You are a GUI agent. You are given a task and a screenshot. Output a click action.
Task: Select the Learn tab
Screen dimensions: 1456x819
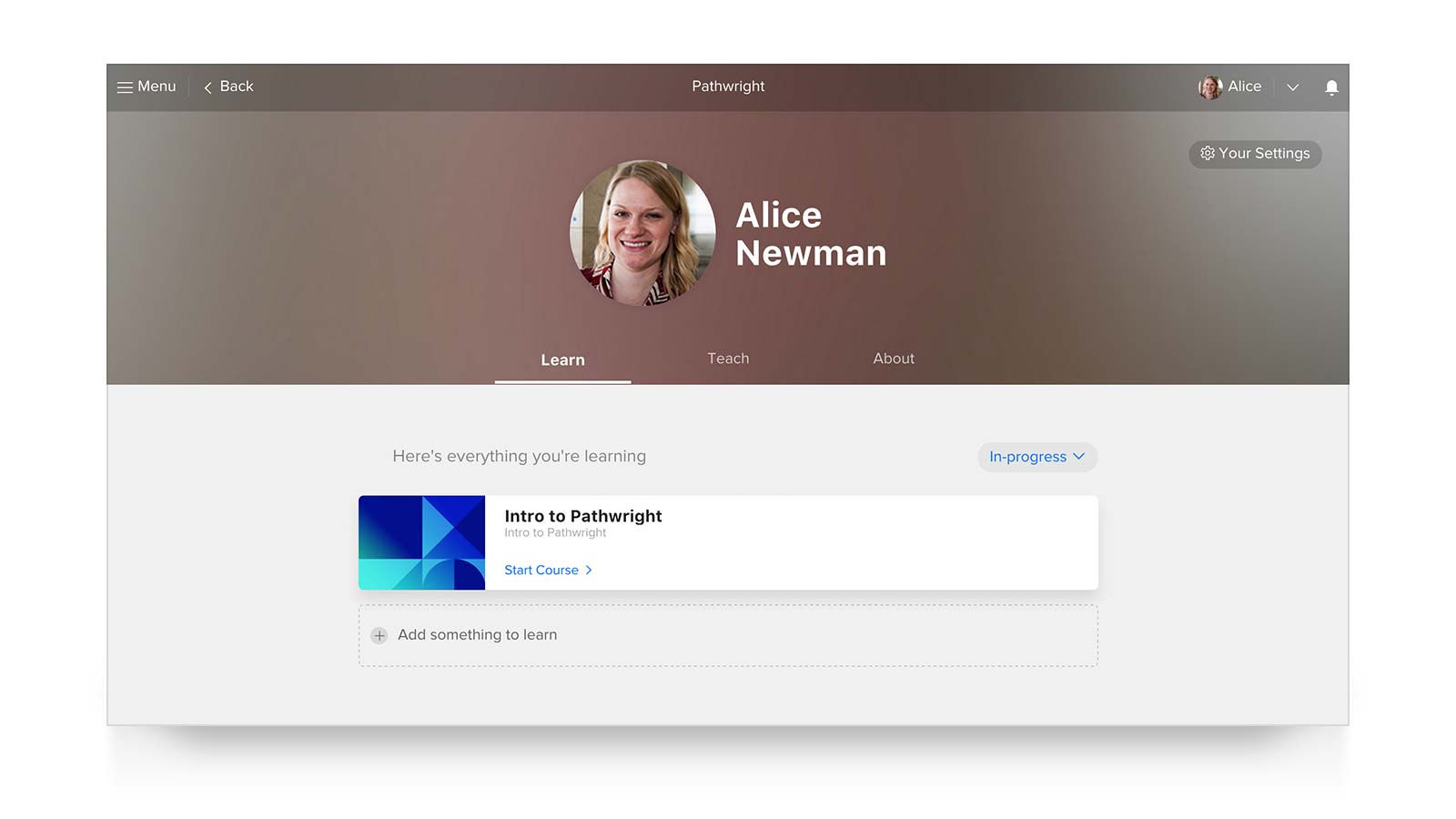click(x=562, y=360)
